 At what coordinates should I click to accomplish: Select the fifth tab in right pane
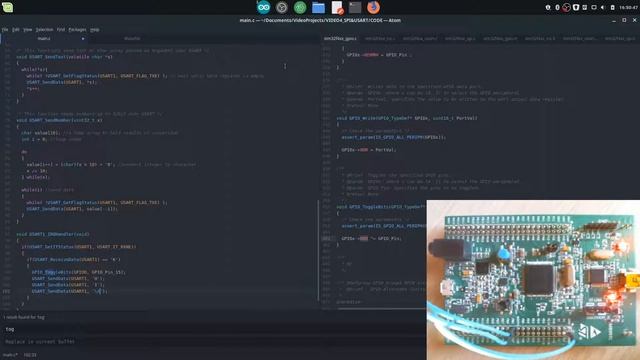500,38
